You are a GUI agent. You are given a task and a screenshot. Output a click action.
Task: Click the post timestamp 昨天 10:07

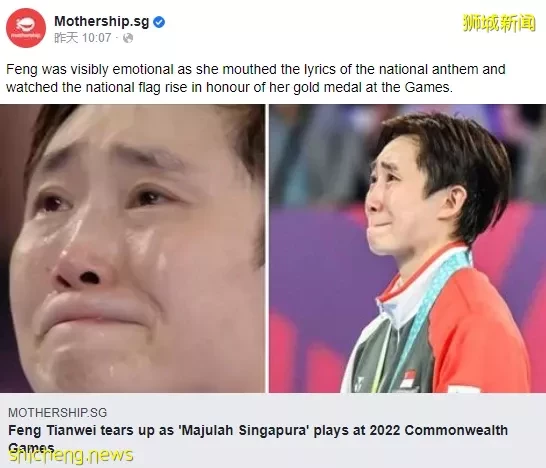[83, 38]
